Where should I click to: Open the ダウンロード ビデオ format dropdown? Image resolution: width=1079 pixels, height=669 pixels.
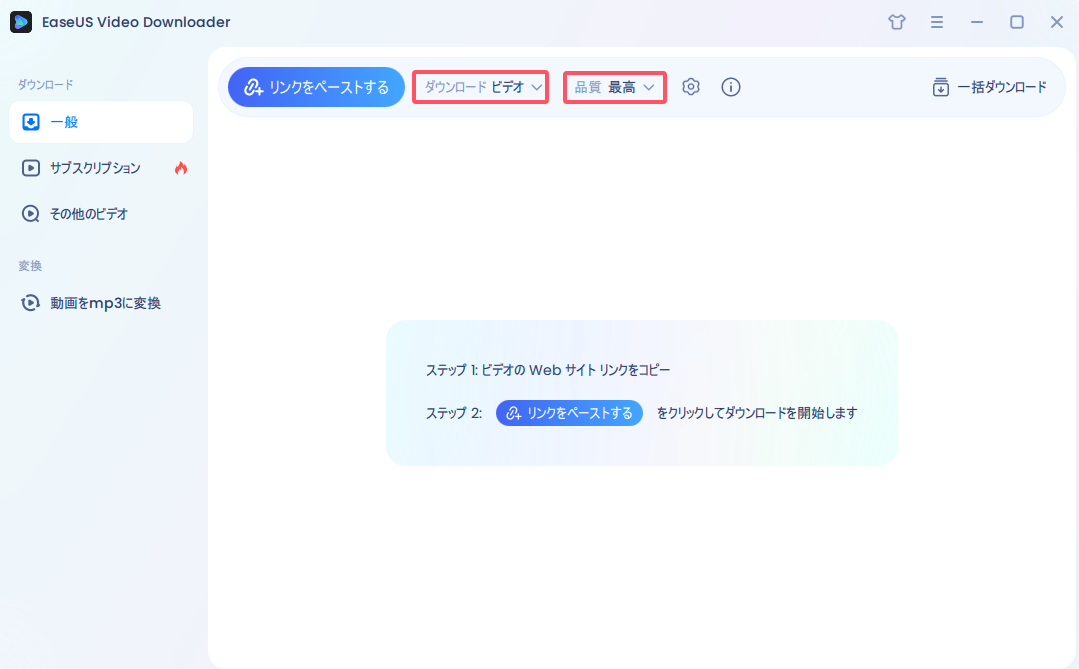[x=480, y=87]
